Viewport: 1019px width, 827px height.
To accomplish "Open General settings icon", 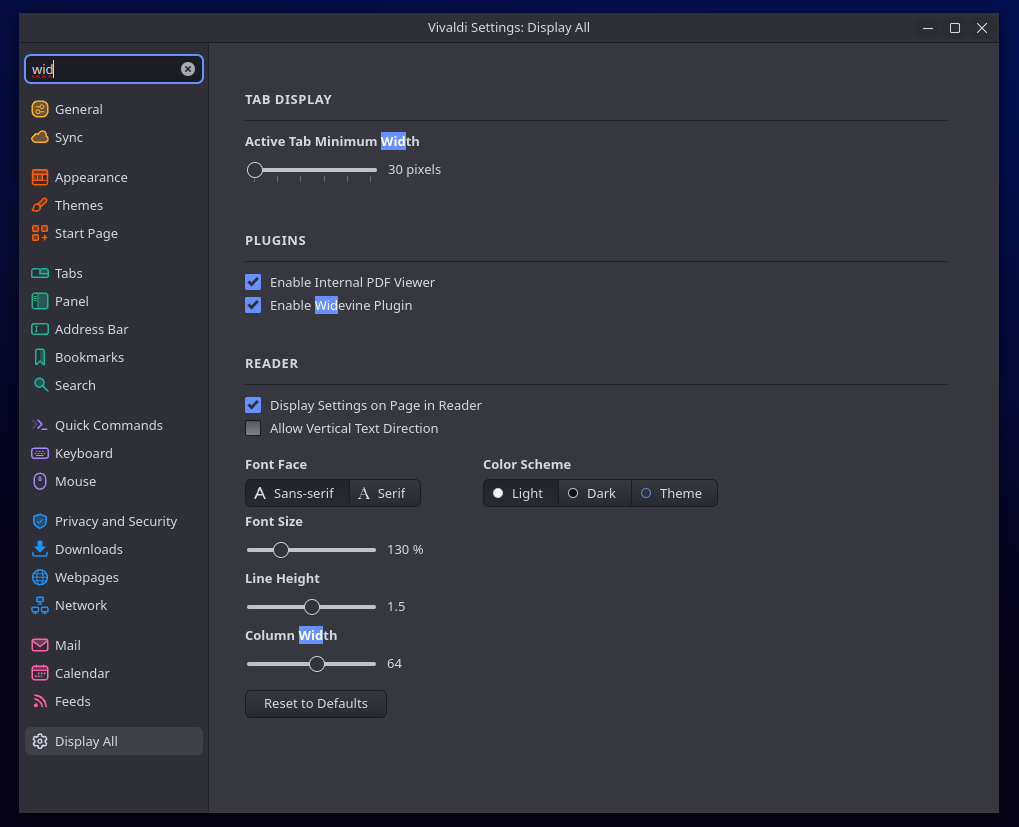I will coord(40,109).
